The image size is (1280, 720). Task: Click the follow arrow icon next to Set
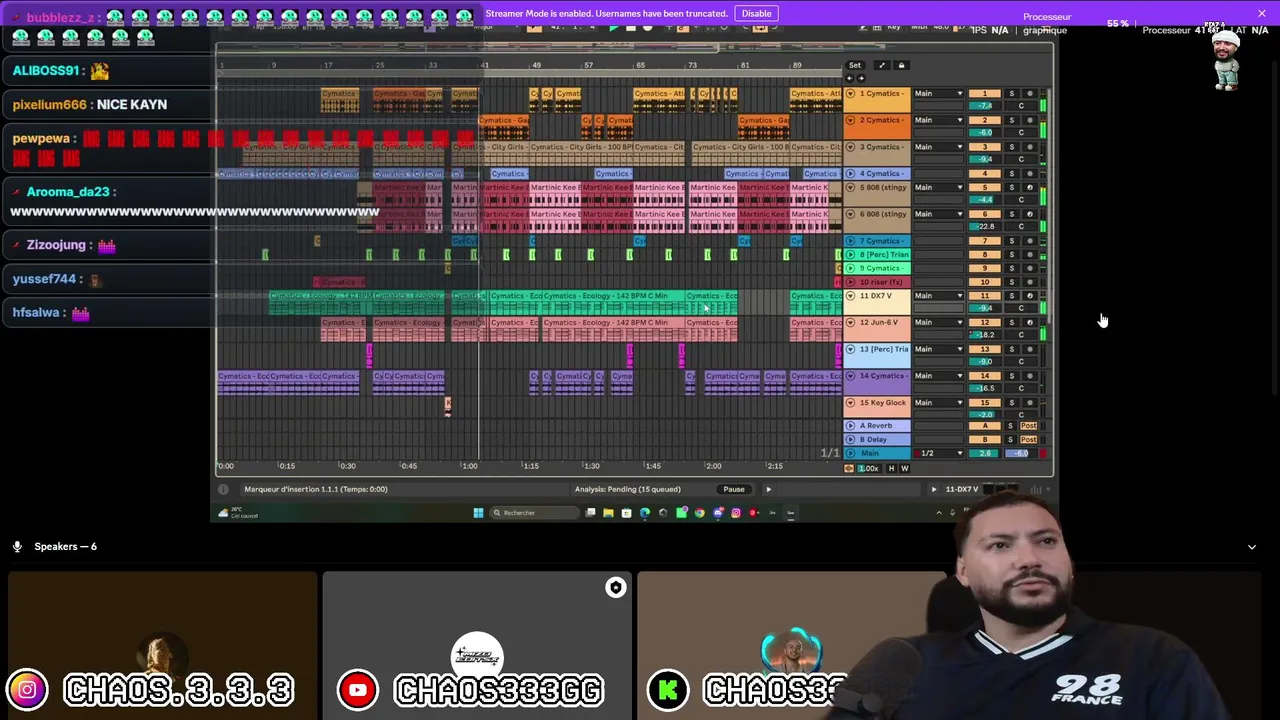881,66
